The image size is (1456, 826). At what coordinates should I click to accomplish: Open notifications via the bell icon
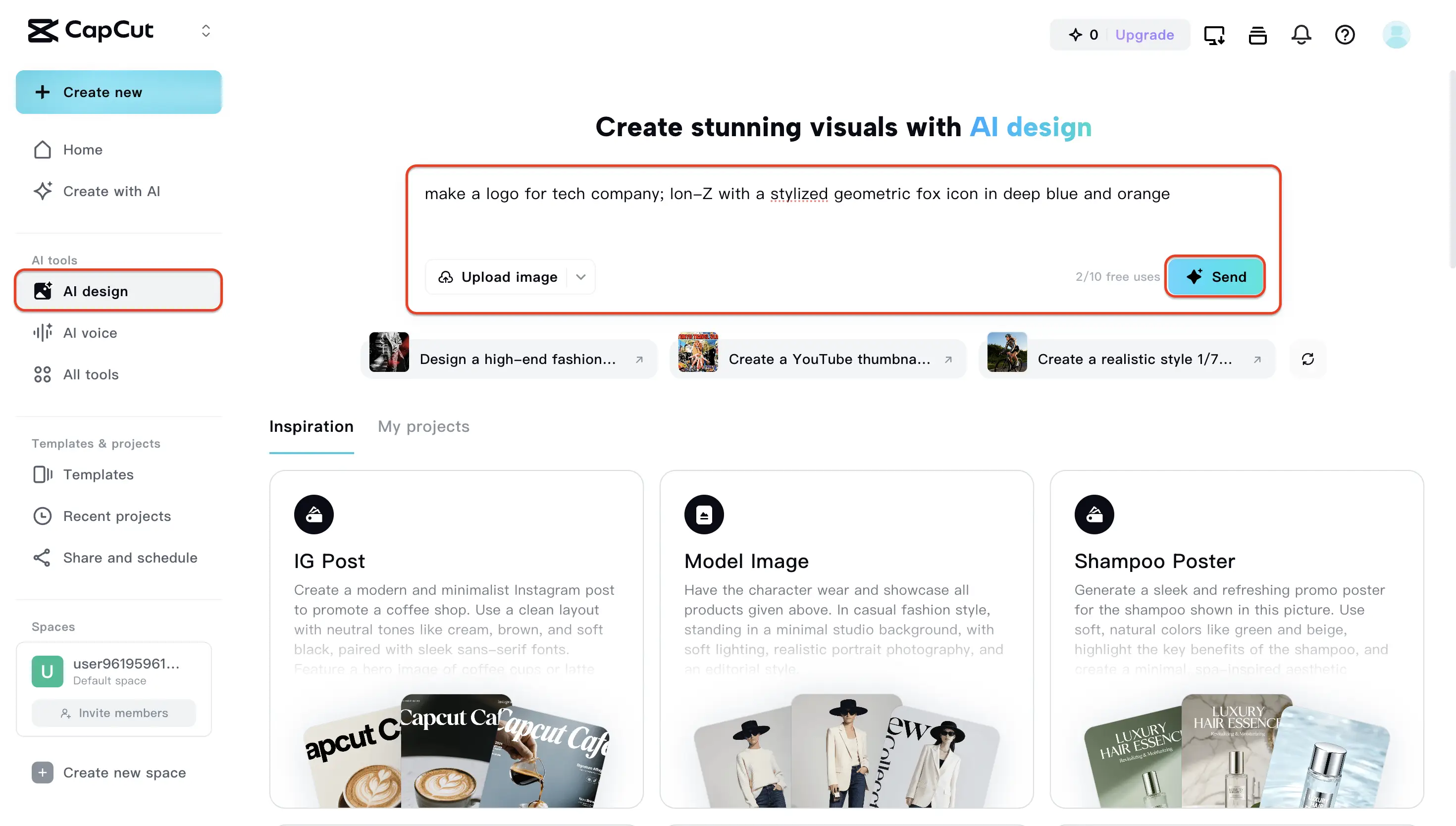(x=1301, y=35)
